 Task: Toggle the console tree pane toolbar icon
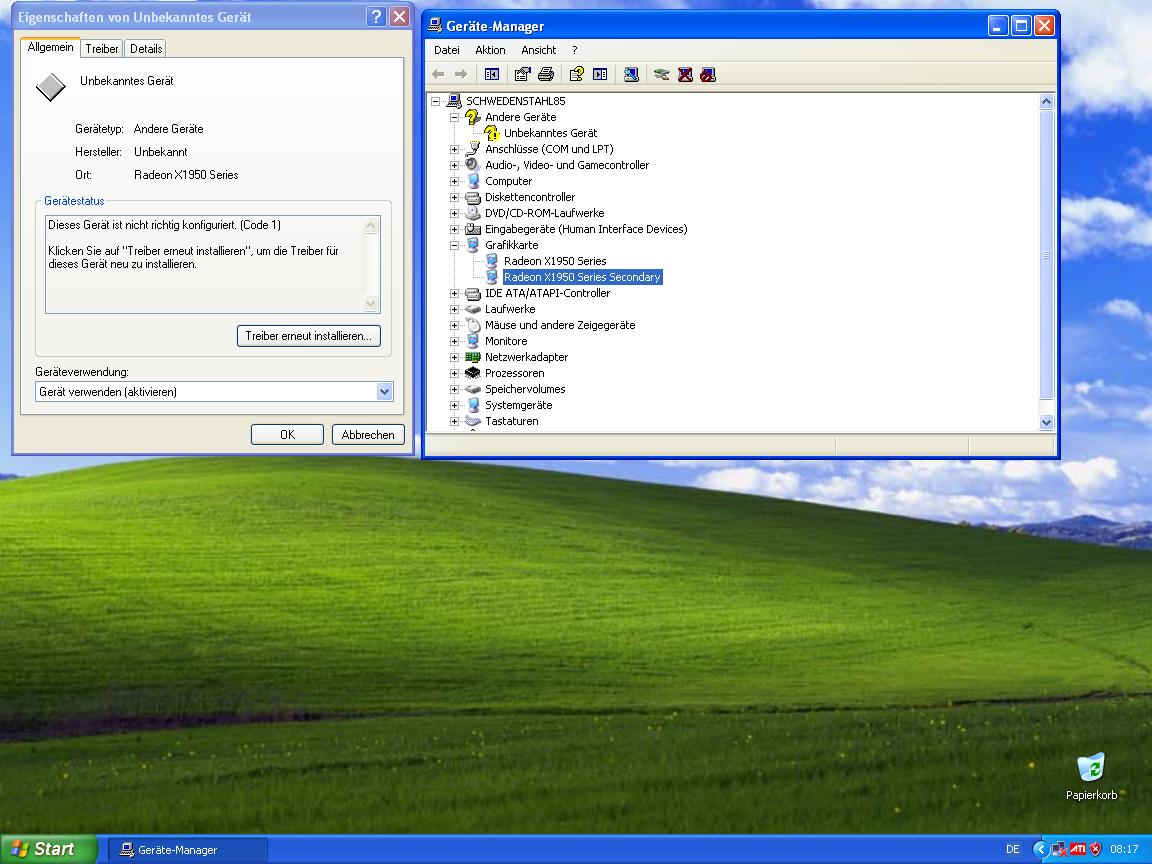[x=492, y=74]
